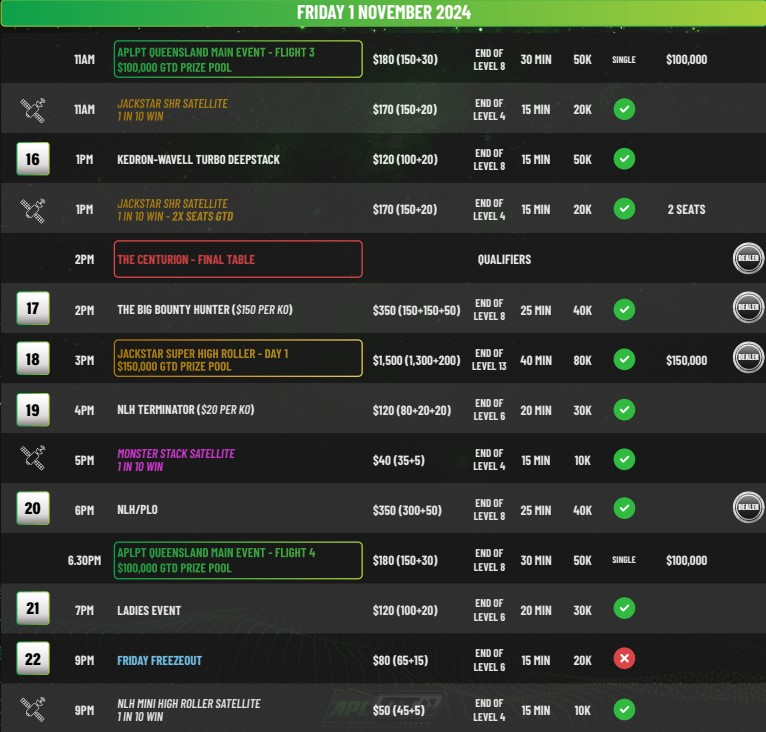Viewport: 766px width, 732px height.
Task: Click green checkmark on Kedron-Wavell Turbo Deepstack row
Action: coord(624,159)
